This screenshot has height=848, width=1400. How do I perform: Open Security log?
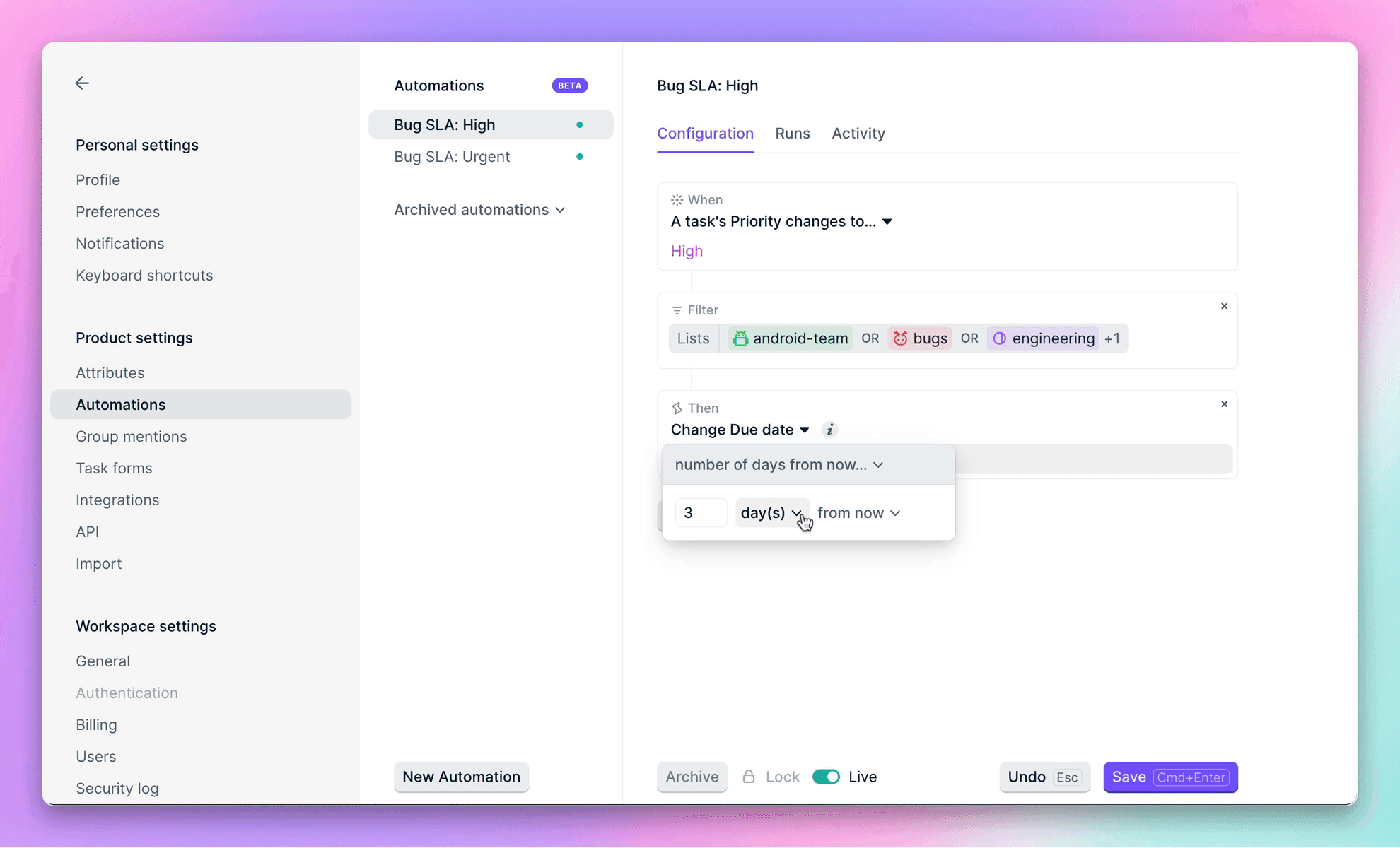[x=117, y=789]
